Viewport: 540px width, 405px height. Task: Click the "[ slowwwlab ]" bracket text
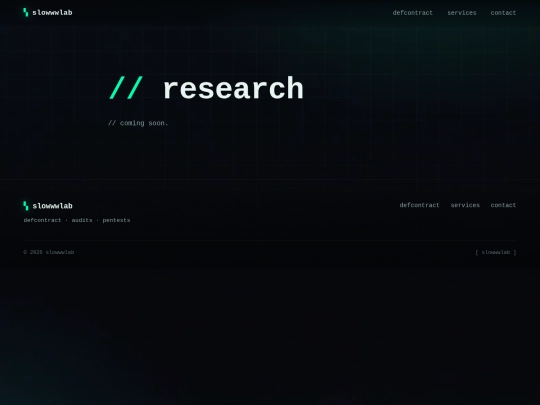pos(496,252)
